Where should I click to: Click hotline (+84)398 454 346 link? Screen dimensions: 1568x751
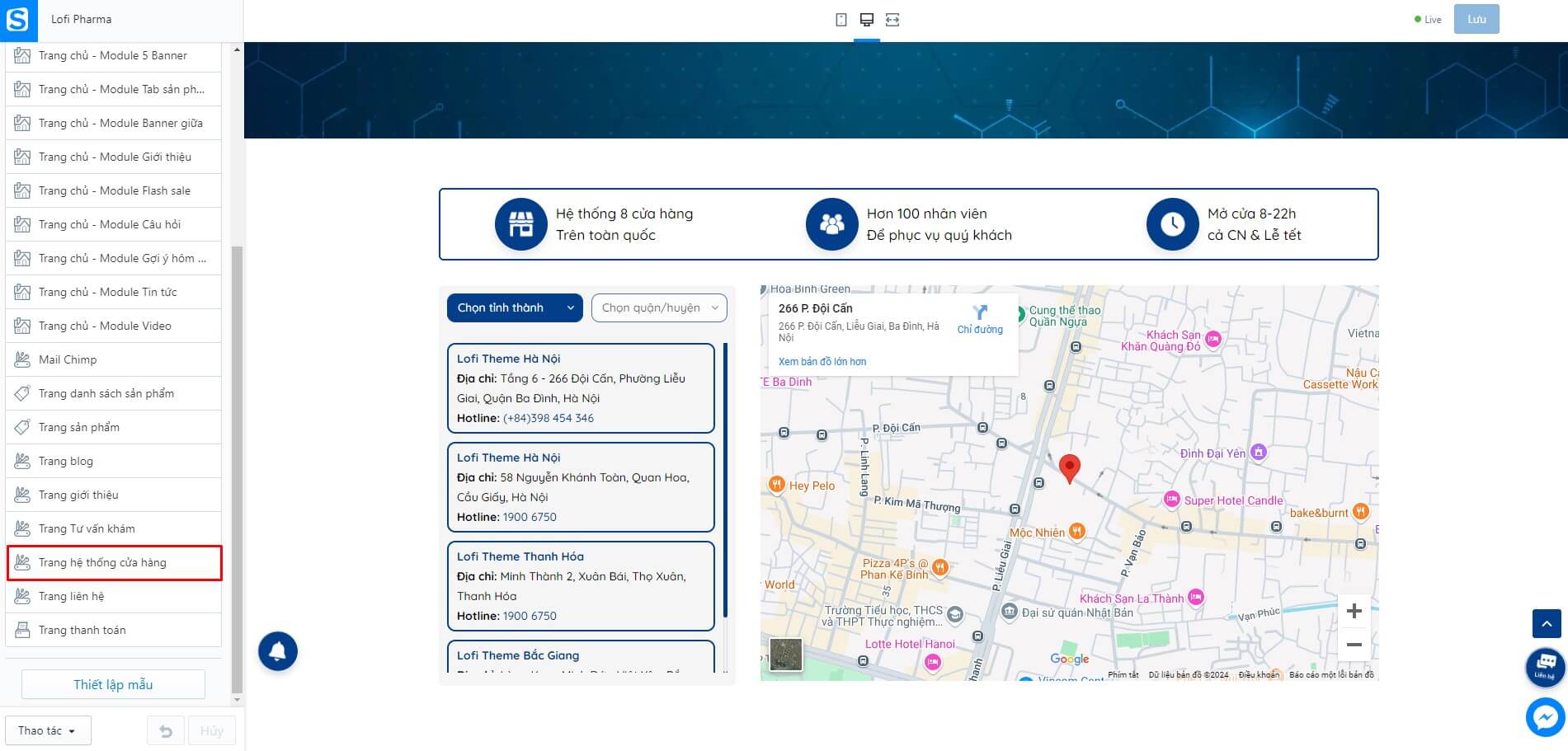549,418
